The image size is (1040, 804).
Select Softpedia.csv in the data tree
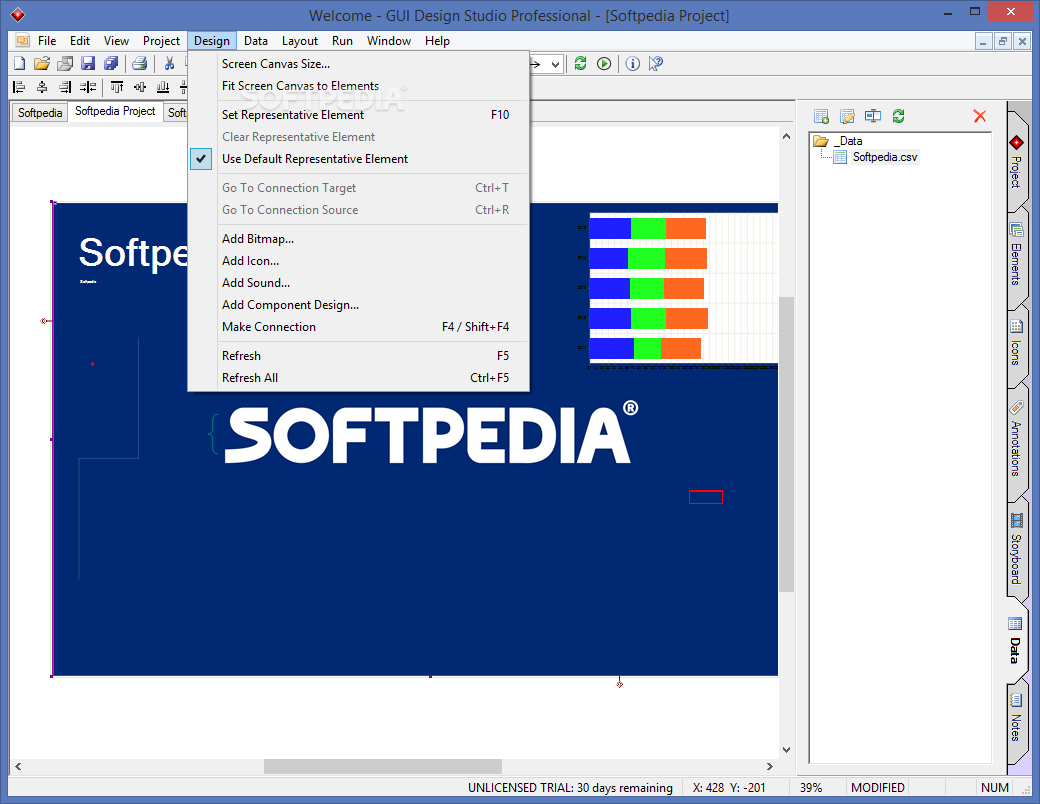pos(885,157)
